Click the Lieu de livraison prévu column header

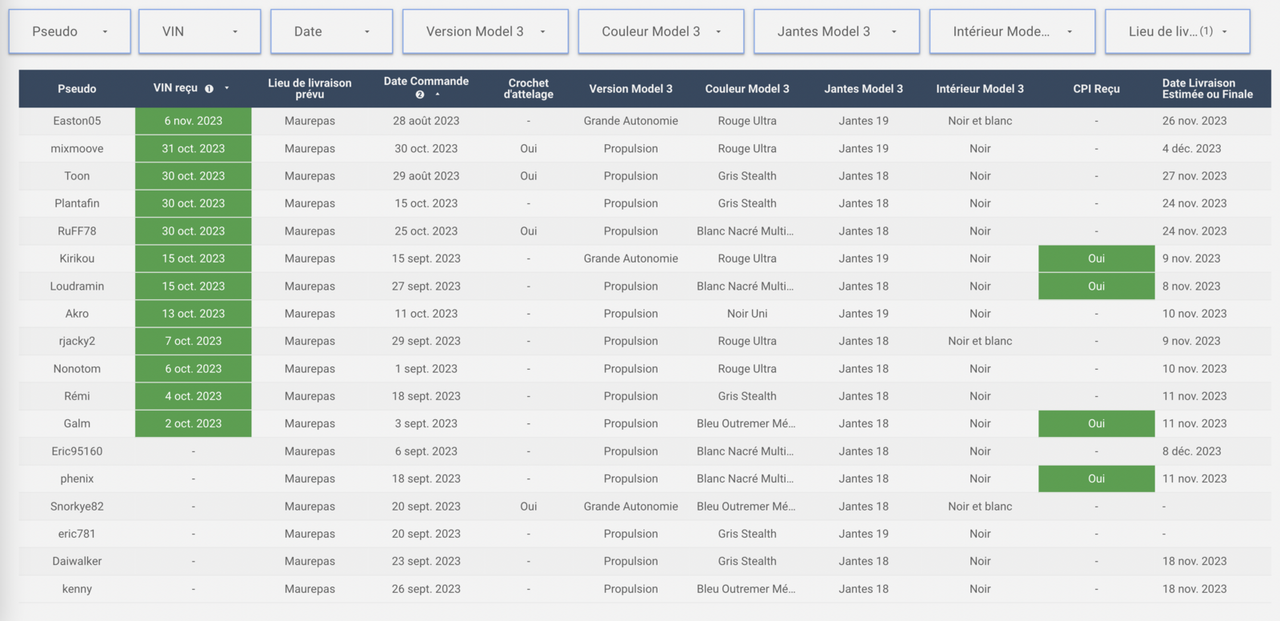(x=310, y=89)
